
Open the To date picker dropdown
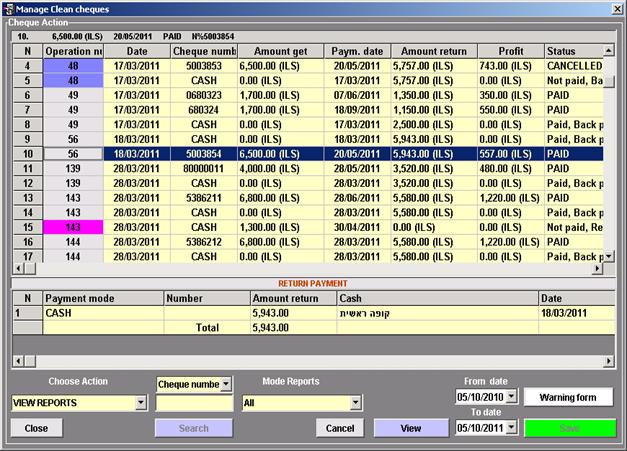coord(512,428)
